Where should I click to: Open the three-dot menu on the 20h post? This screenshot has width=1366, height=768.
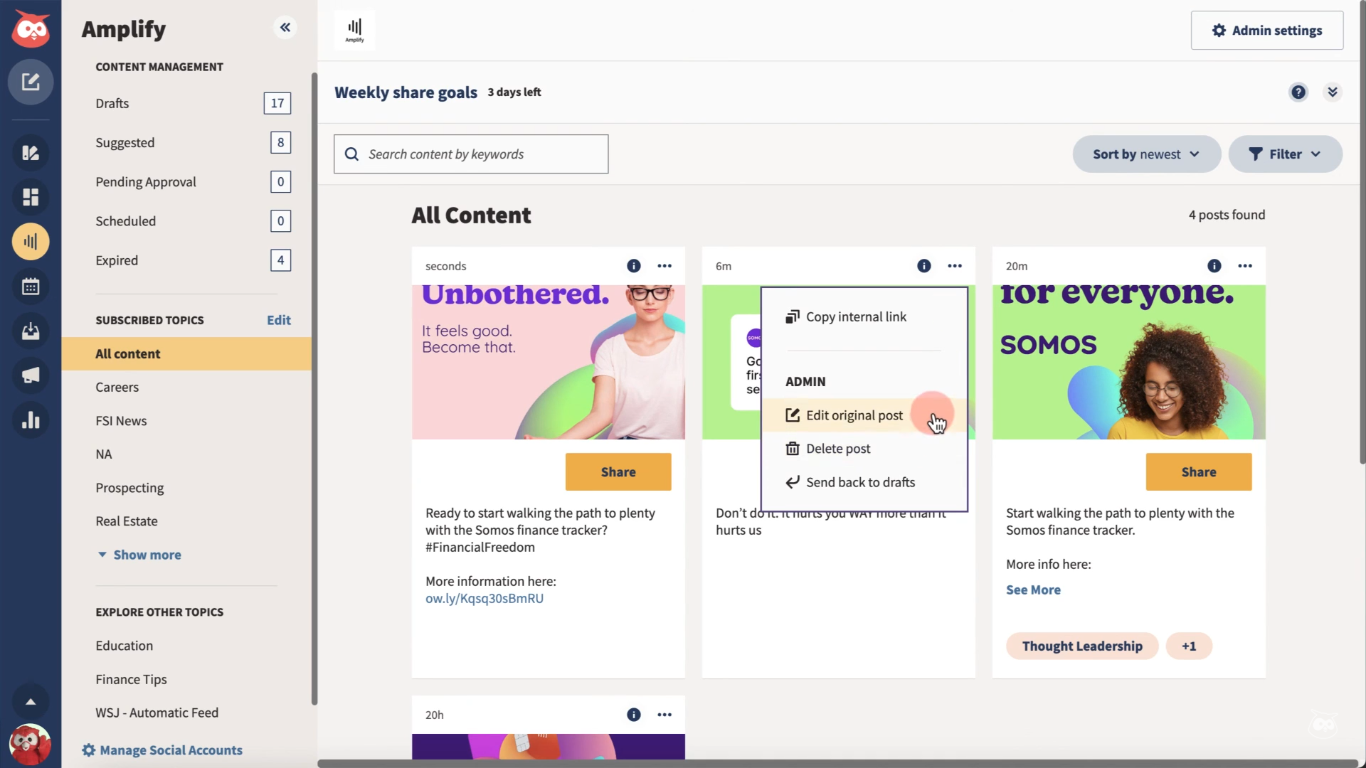click(665, 715)
